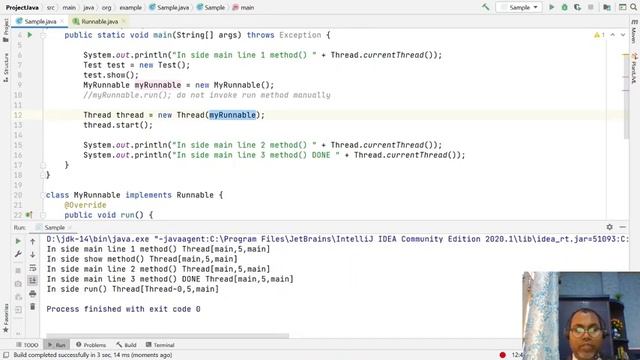
Task: Toggle soft-wrap in the console
Action: click(x=33, y=268)
